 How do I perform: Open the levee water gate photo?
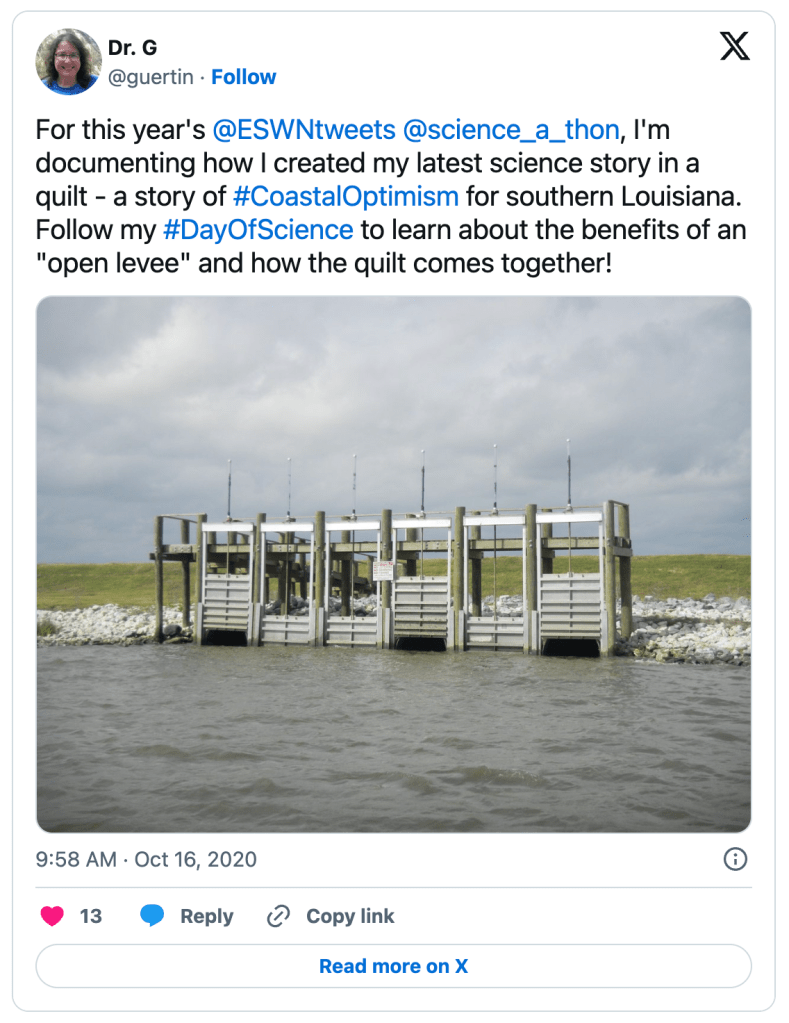pyautogui.click(x=393, y=564)
